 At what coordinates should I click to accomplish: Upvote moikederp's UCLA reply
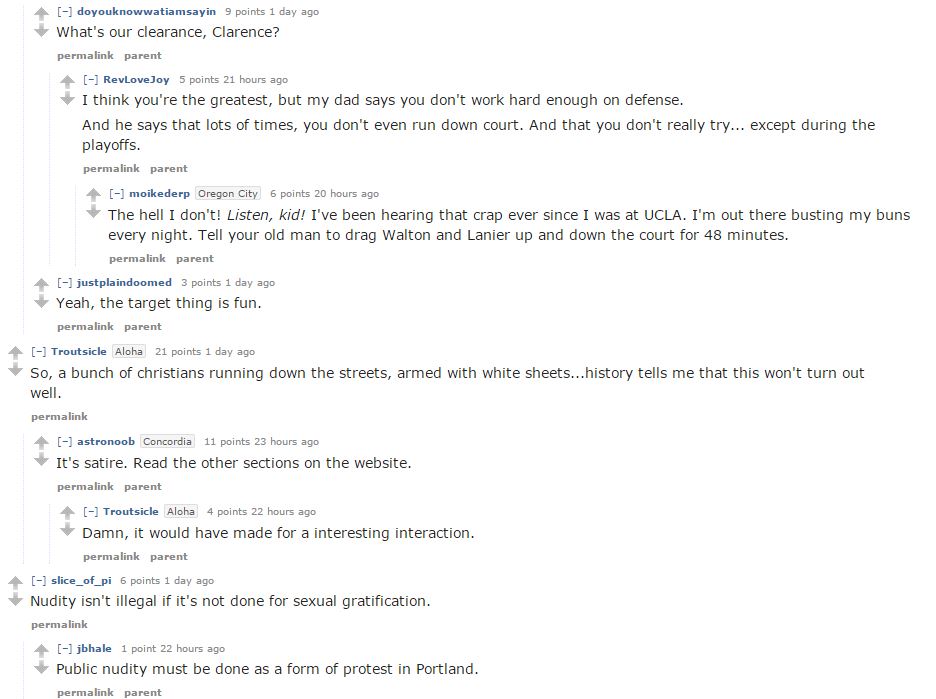coord(93,195)
